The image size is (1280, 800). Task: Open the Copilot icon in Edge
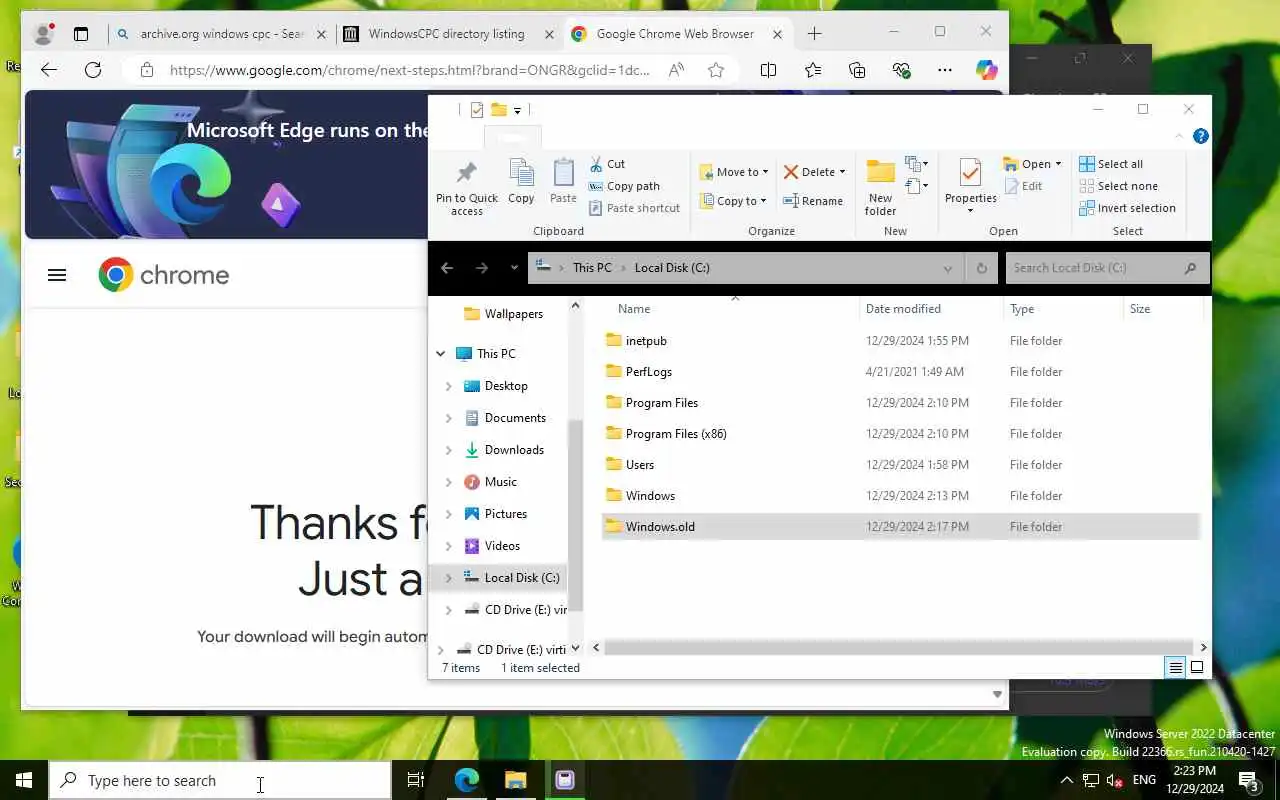pyautogui.click(x=987, y=70)
